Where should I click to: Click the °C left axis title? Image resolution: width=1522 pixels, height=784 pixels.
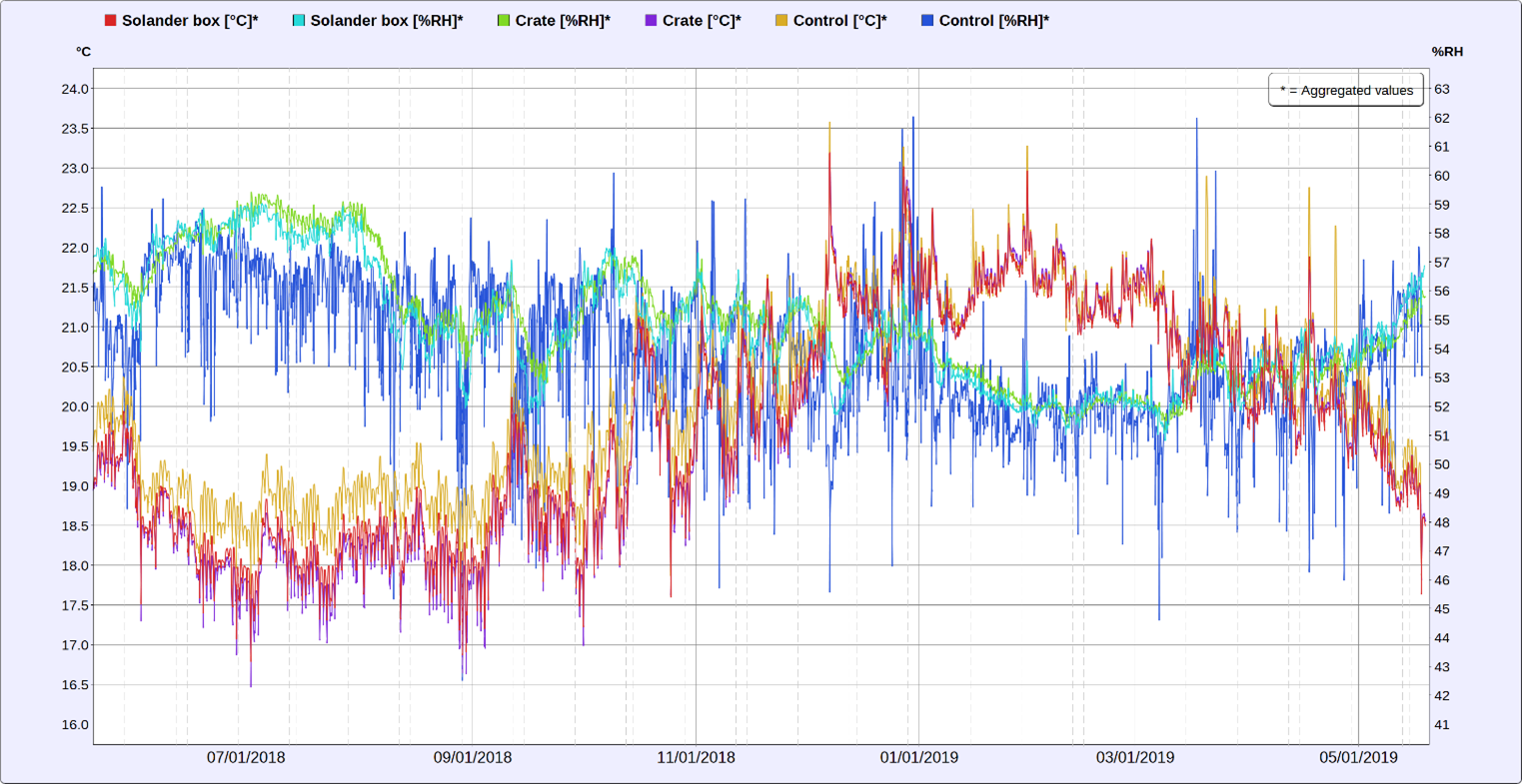tap(83, 52)
